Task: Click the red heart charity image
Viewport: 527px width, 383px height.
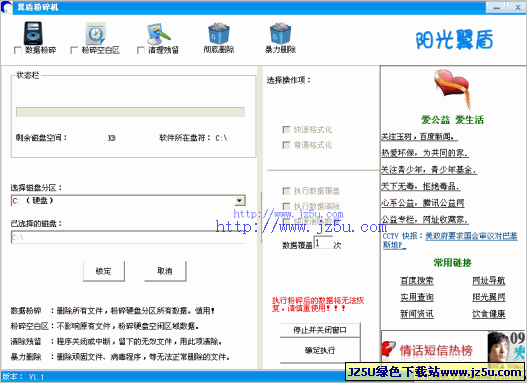Action: pos(452,88)
